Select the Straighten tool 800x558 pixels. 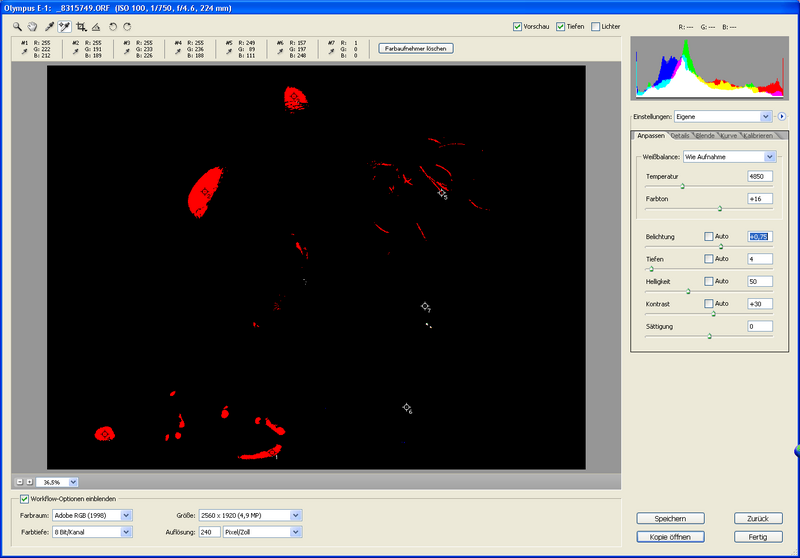[95, 26]
